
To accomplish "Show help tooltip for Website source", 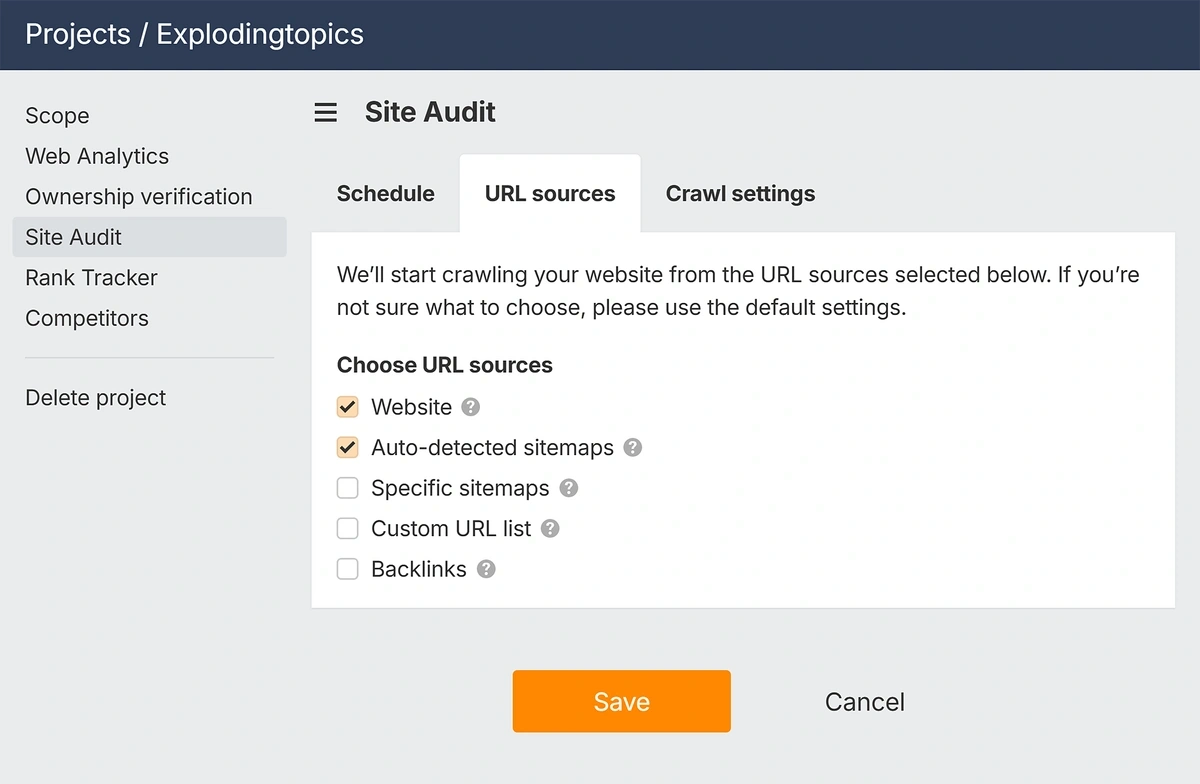I will pos(471,407).
